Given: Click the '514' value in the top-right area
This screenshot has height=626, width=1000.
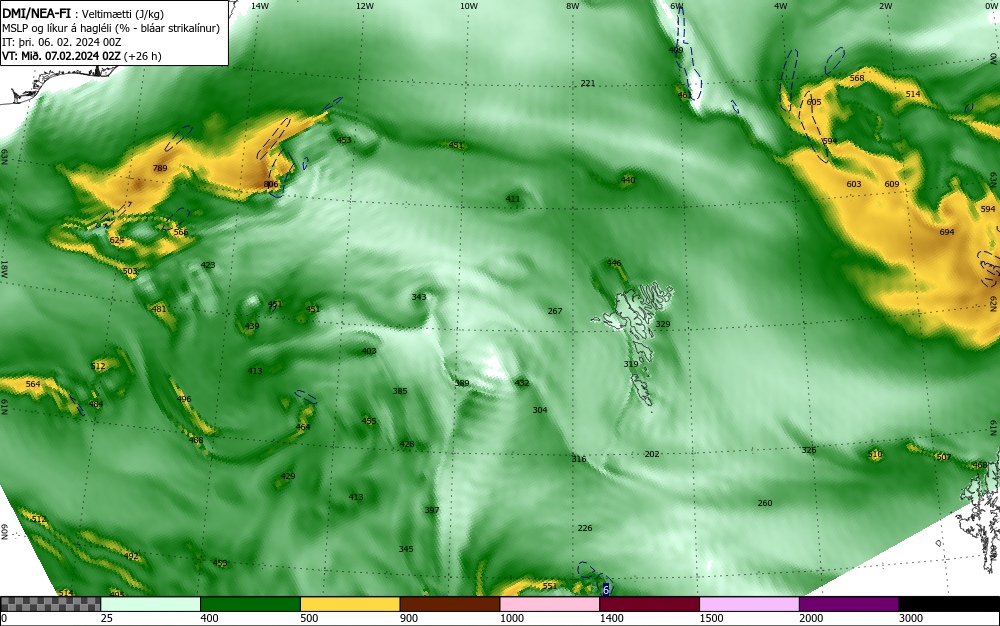Looking at the screenshot, I should point(913,94).
